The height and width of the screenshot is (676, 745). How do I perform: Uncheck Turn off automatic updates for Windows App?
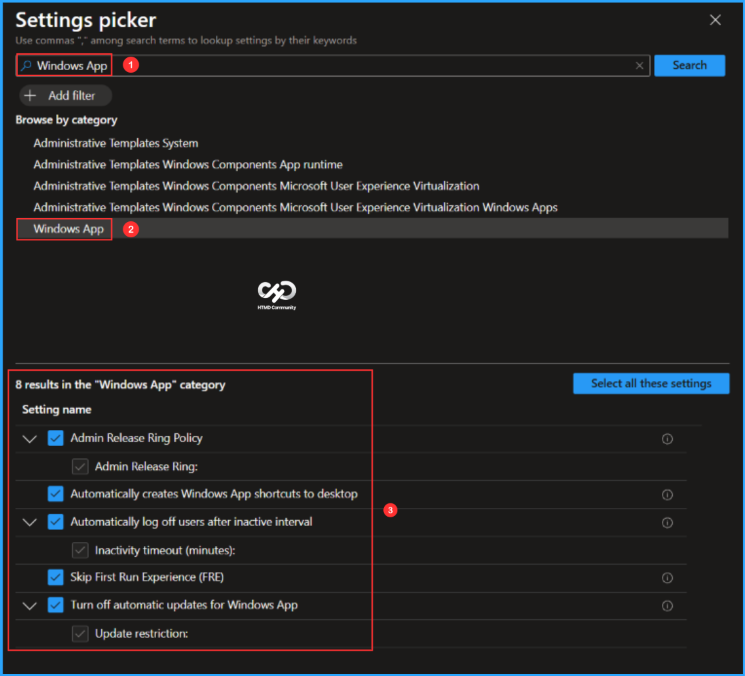coord(56,605)
